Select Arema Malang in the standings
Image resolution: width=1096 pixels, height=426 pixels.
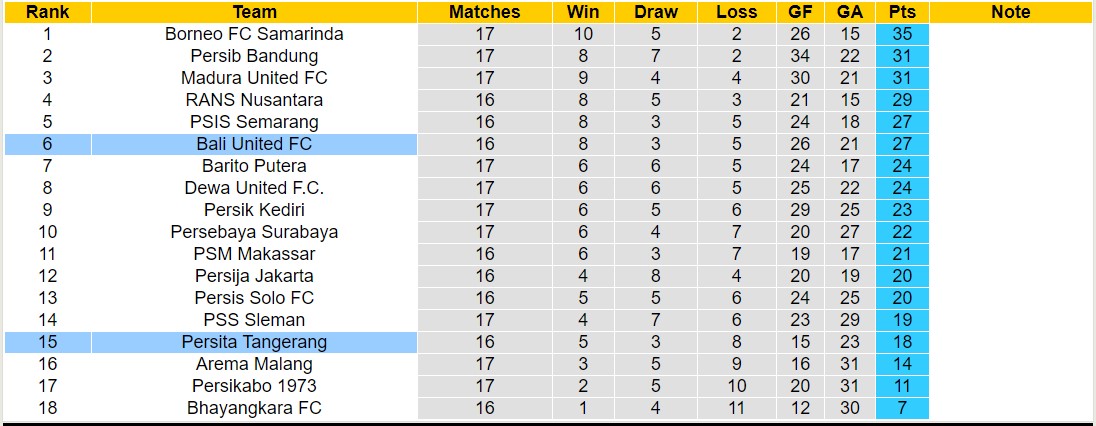tap(254, 364)
